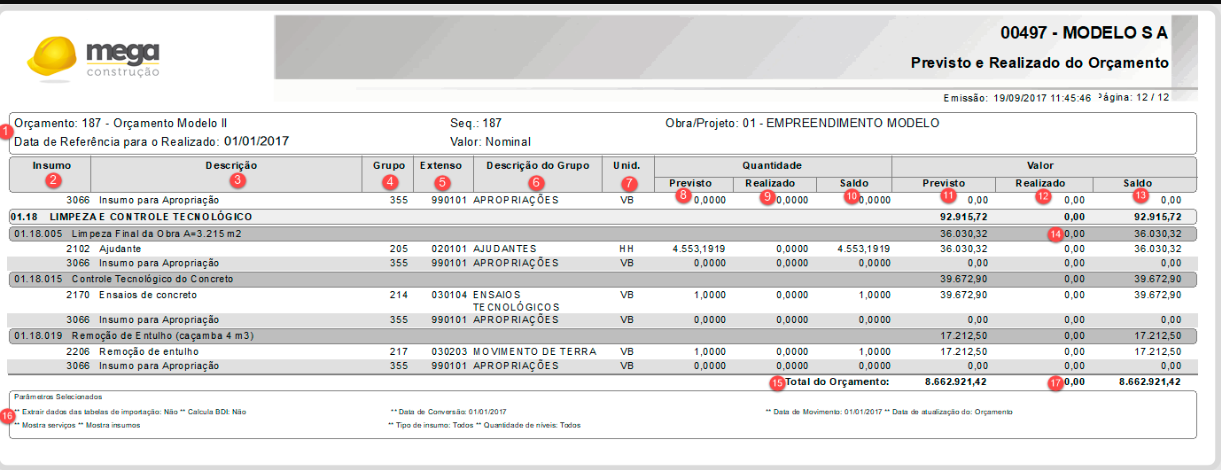This screenshot has width=1221, height=470.
Task: Click insumo code 2102
Action: [x=79, y=248]
